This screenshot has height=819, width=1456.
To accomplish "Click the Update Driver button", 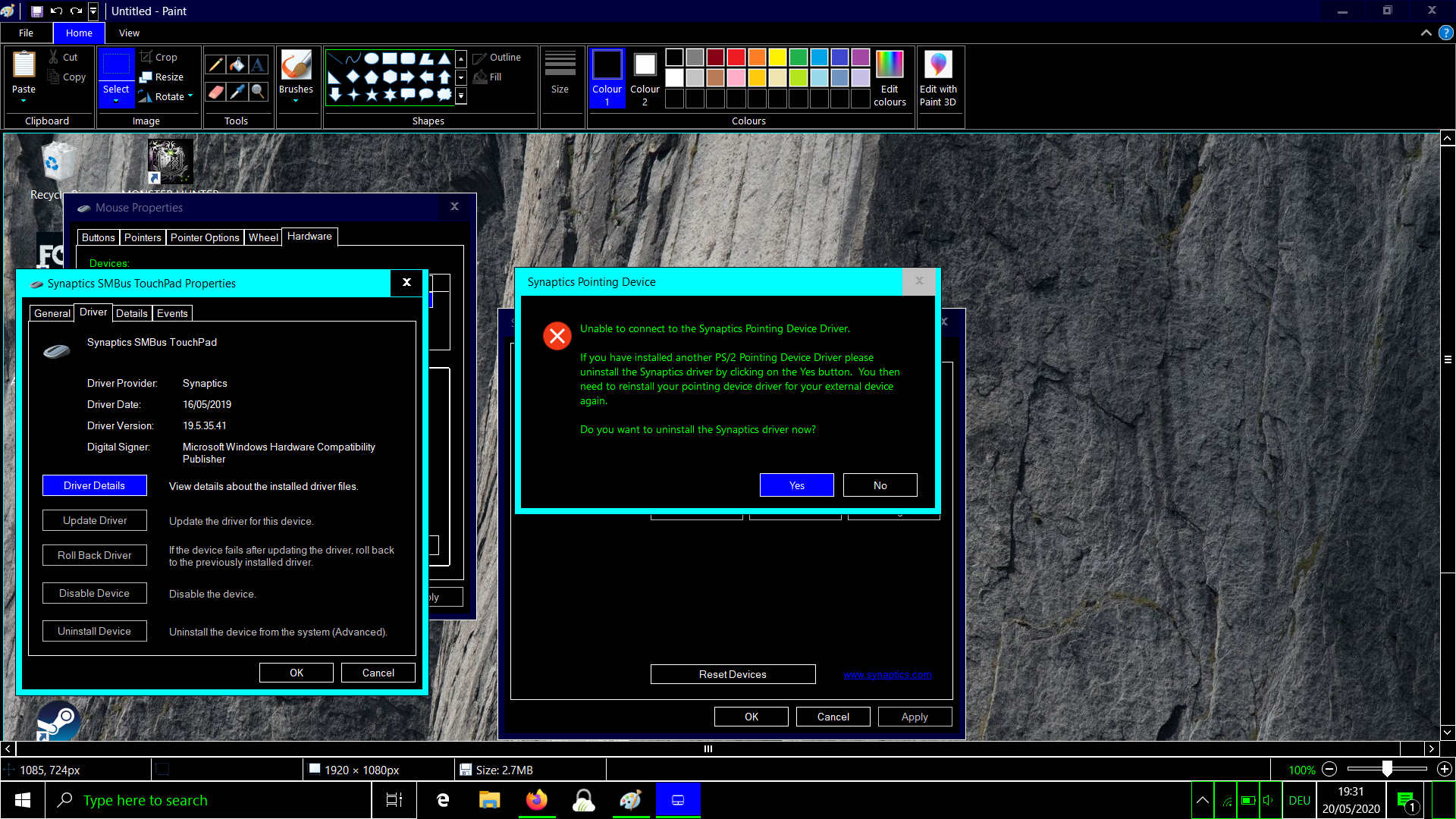I will (x=95, y=520).
